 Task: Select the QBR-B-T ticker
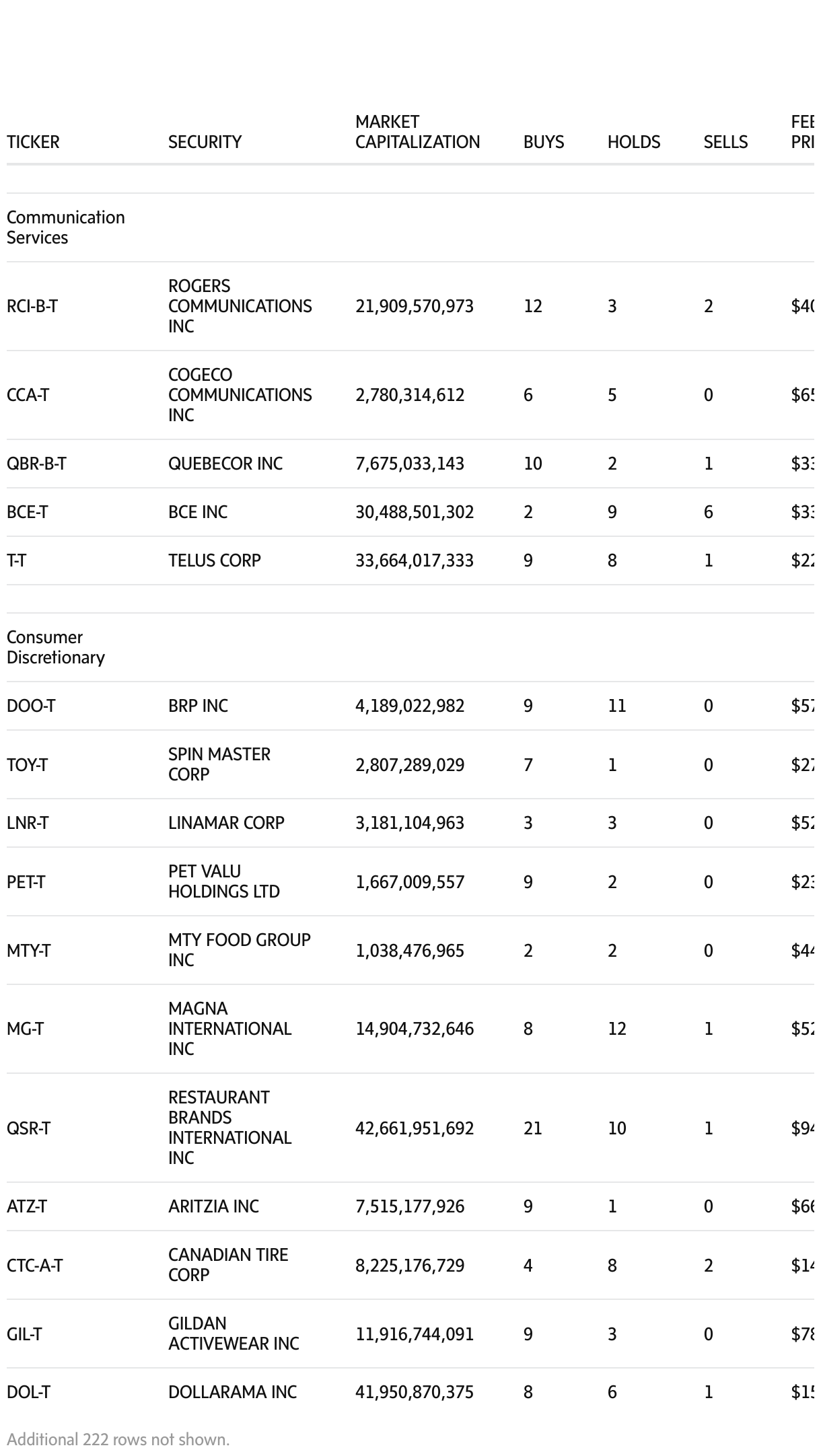[36, 464]
